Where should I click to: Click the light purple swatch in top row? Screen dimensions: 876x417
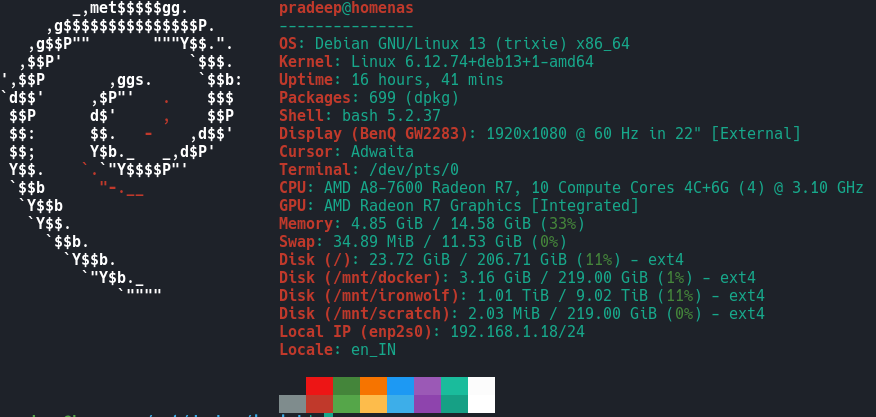[x=427, y=386]
